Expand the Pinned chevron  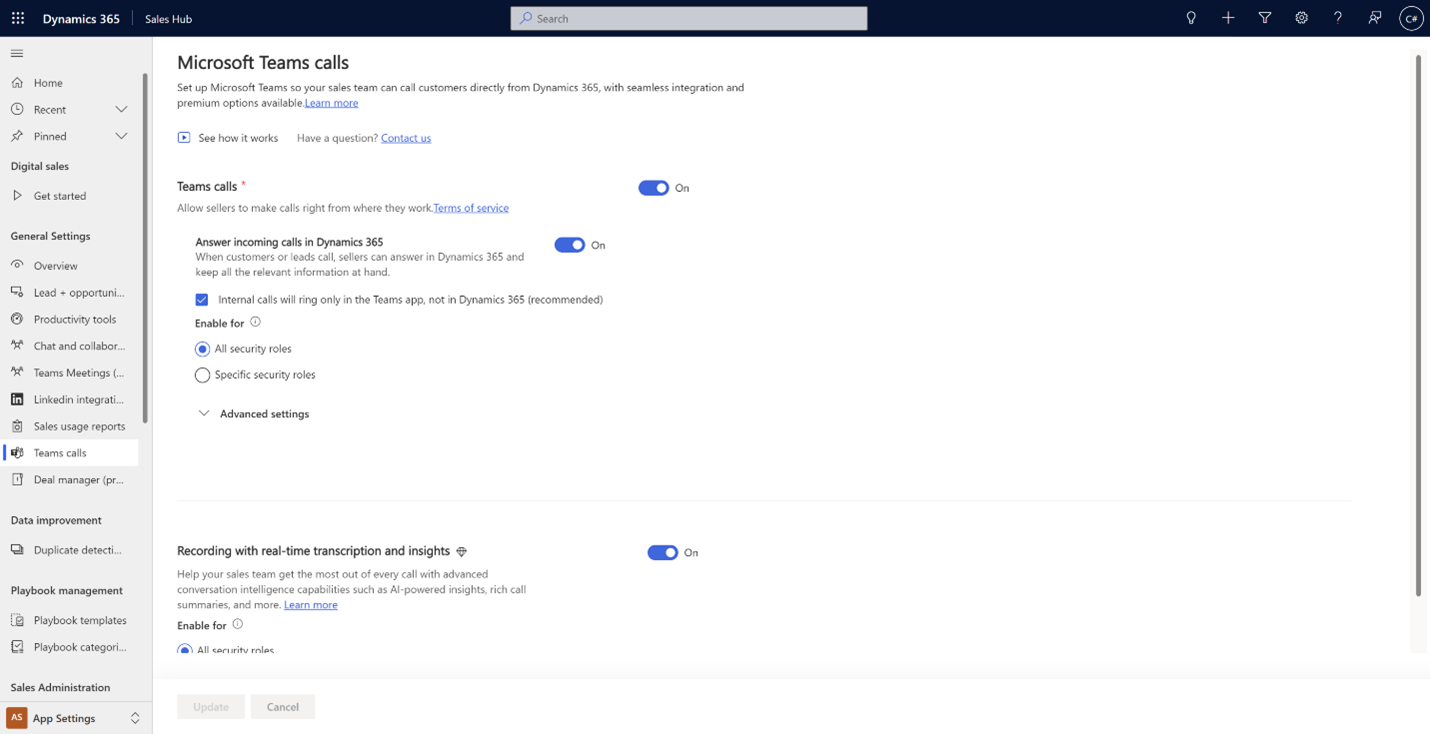click(121, 136)
